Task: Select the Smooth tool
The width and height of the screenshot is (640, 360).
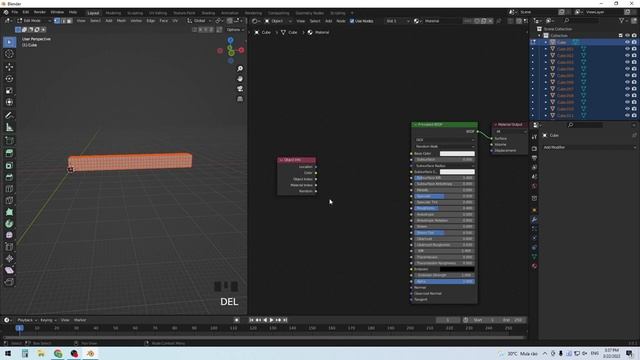Action: [x=9, y=235]
